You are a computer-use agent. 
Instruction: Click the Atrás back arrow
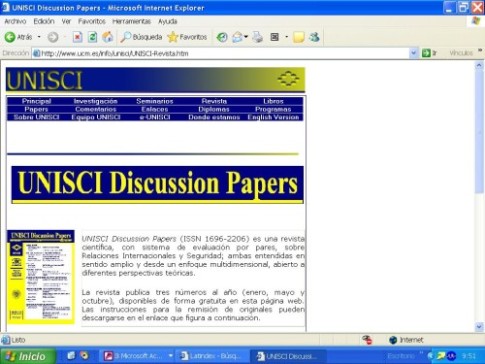(18, 37)
